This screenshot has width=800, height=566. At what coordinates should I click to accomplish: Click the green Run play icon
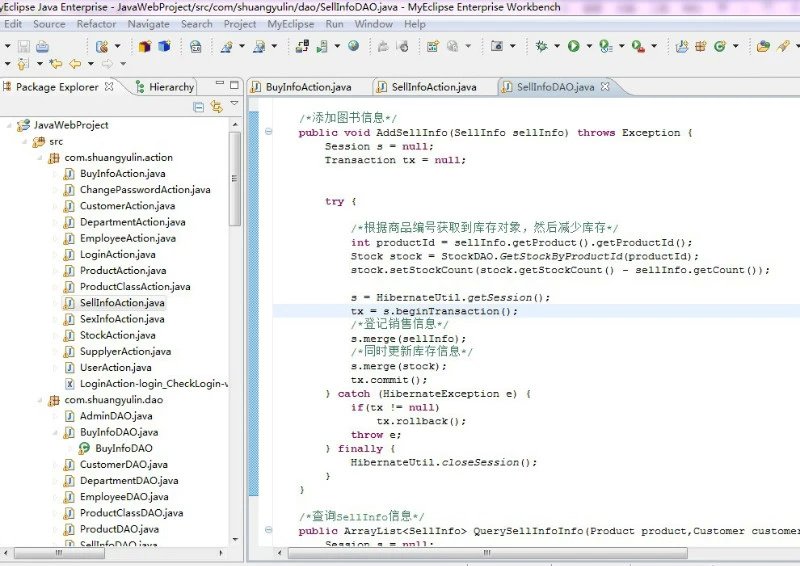point(573,46)
